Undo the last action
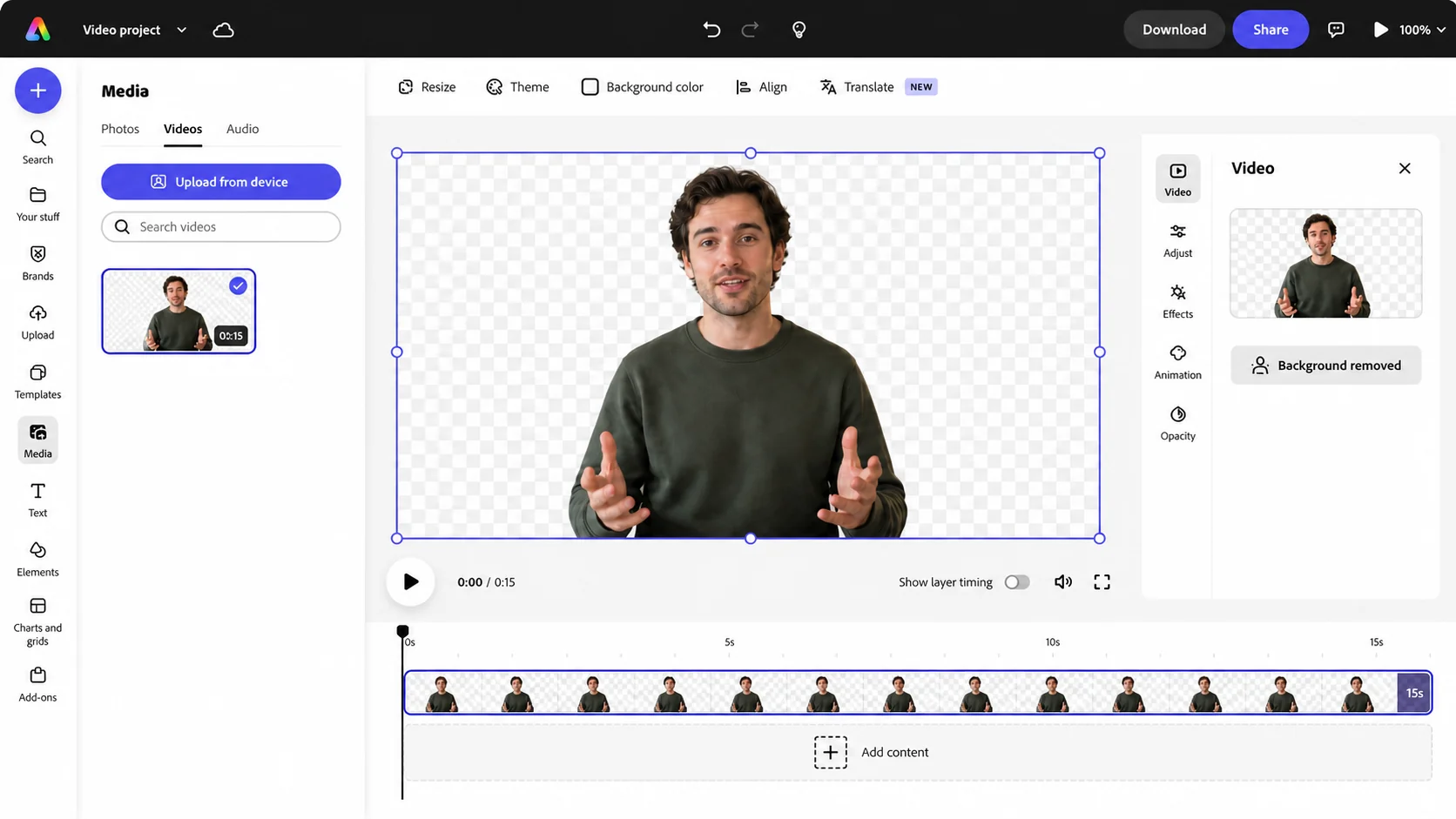This screenshot has height=819, width=1456. (x=711, y=30)
